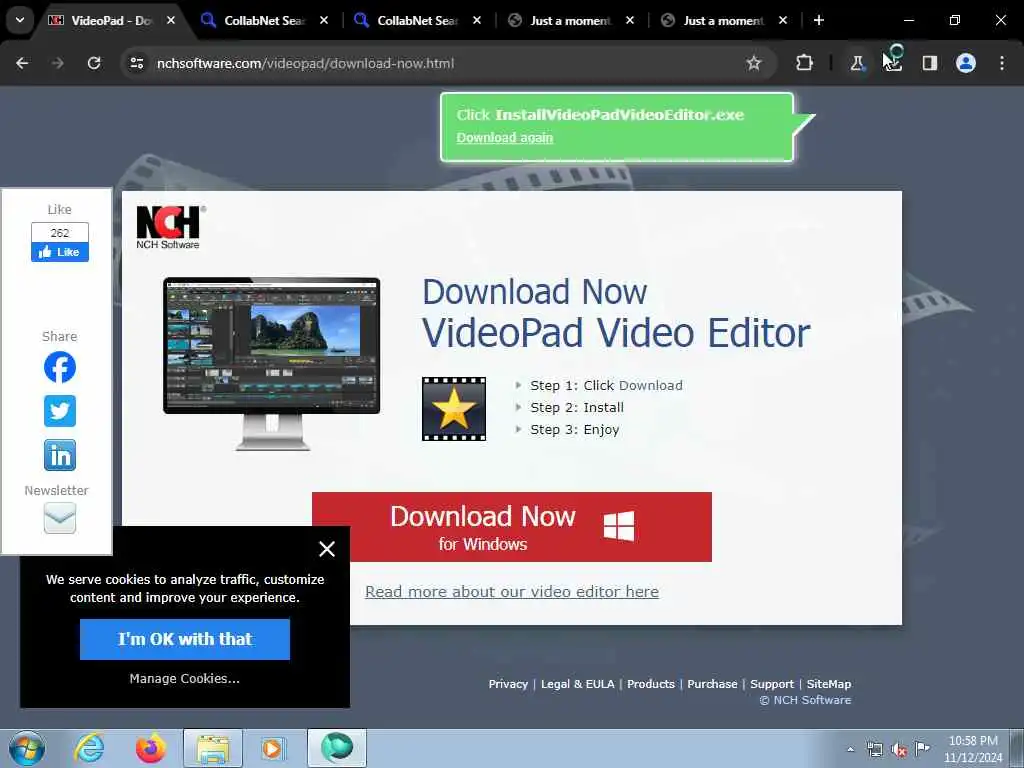Open Chrome Labs flask icon
The image size is (1024, 768).
[857, 63]
